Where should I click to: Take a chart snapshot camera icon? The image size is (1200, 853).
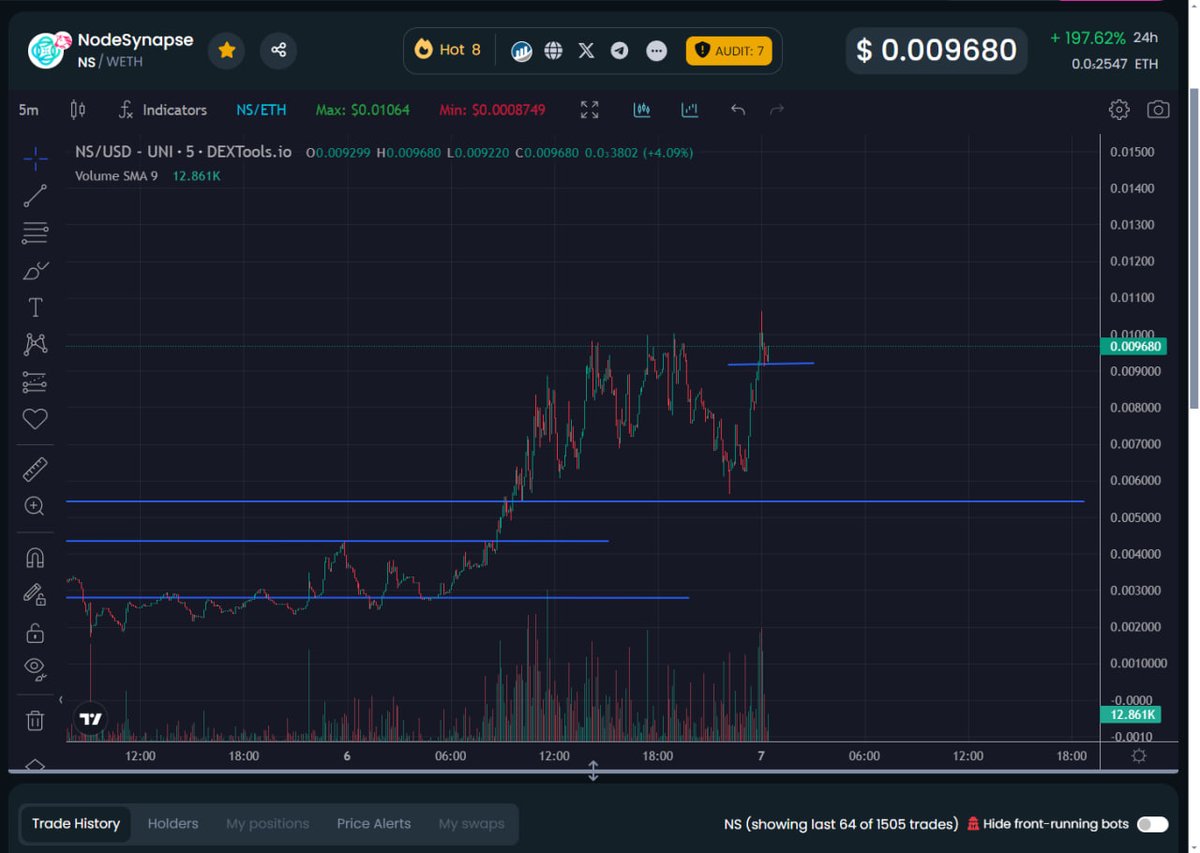pyautogui.click(x=1158, y=110)
